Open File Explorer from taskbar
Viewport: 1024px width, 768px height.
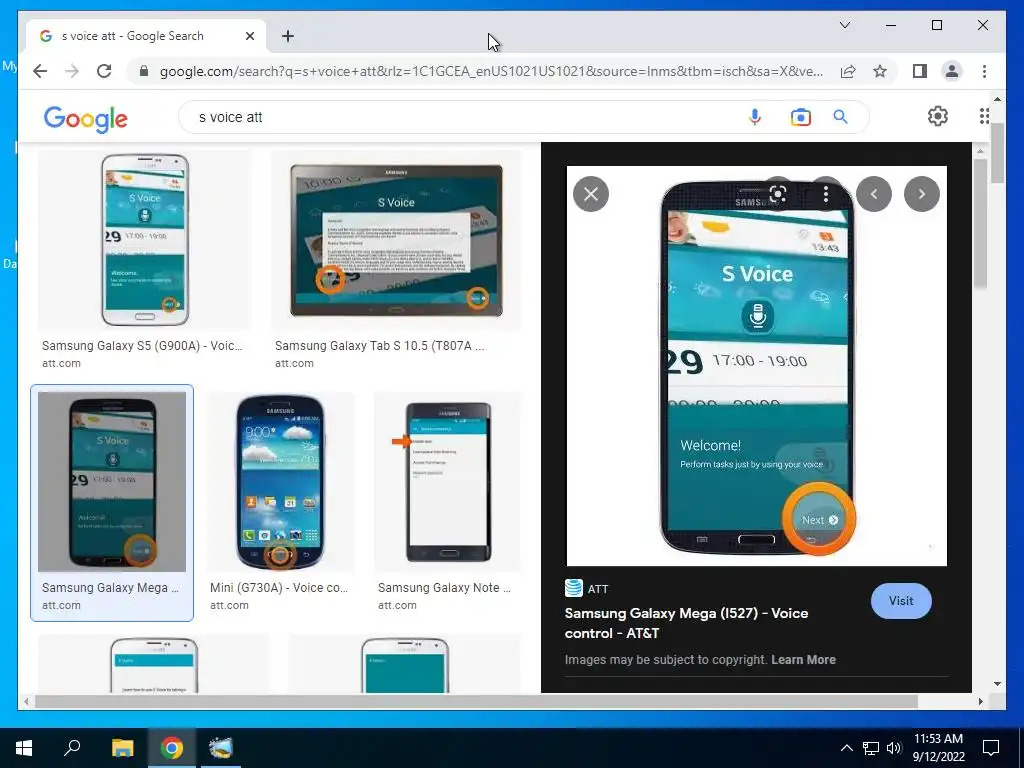click(122, 748)
